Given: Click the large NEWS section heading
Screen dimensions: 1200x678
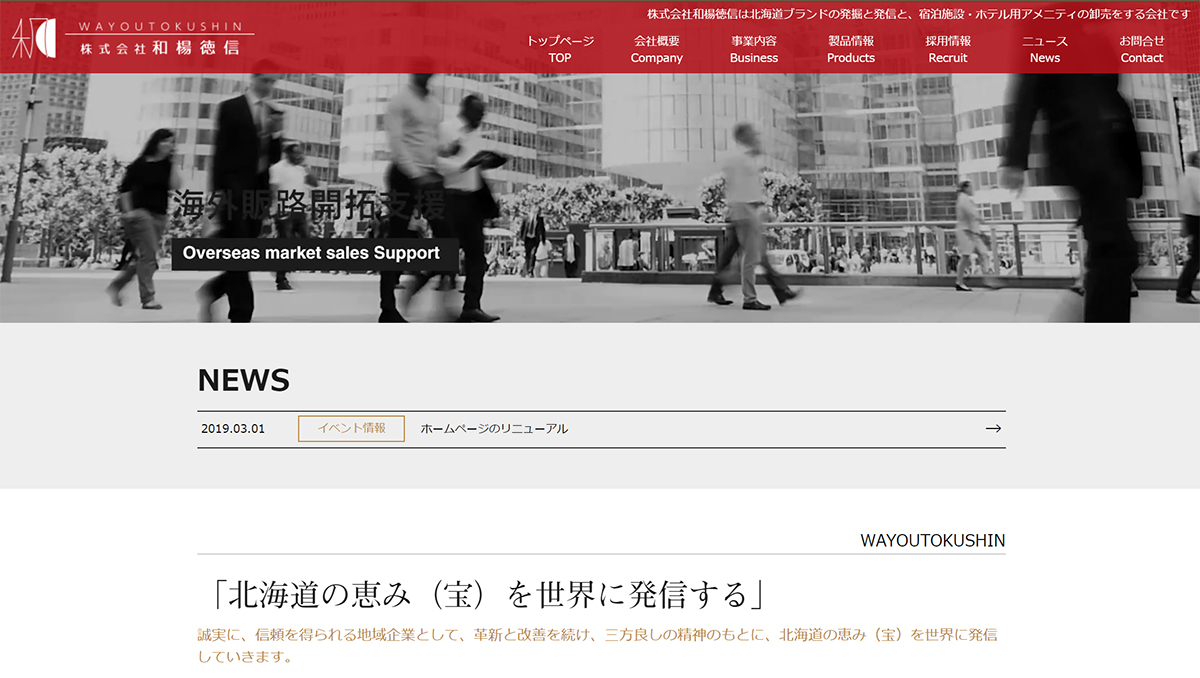Looking at the screenshot, I should 244,380.
